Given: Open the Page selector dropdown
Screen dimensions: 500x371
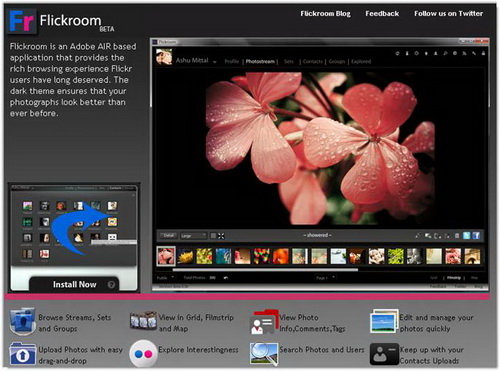Looking at the screenshot, I should (325, 278).
